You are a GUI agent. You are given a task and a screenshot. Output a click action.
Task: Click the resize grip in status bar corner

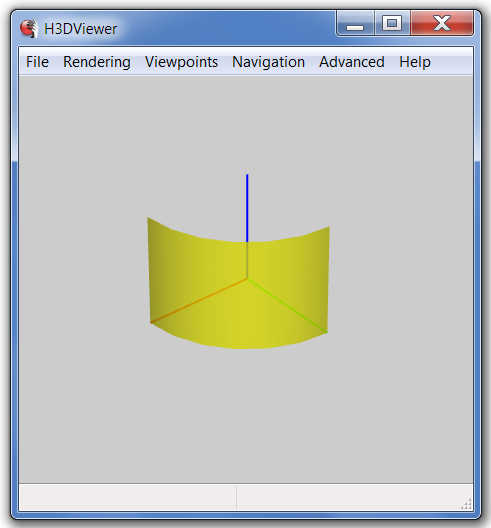tap(466, 503)
